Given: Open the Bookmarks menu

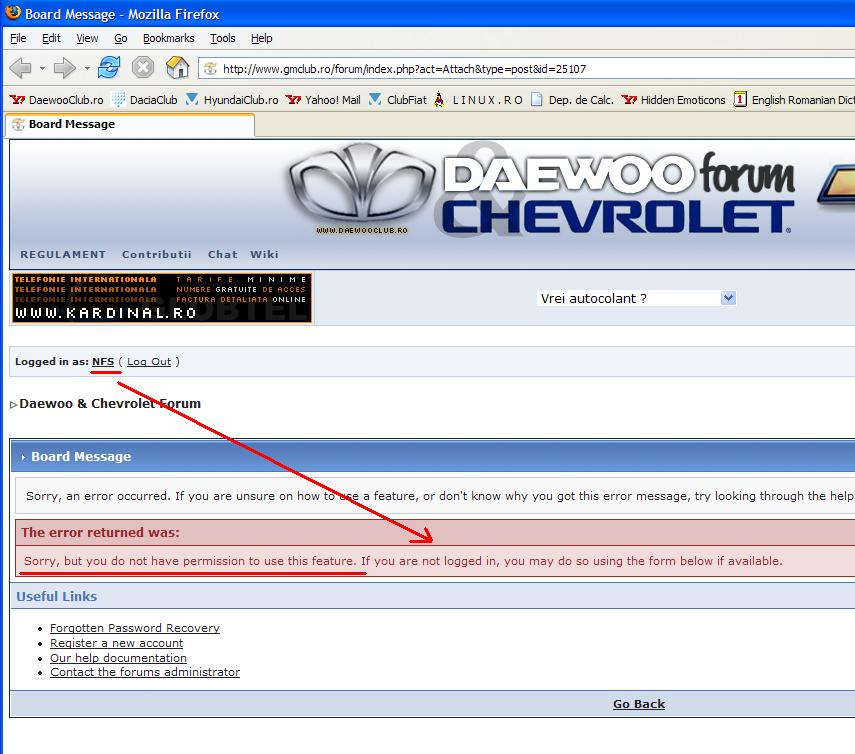Looking at the screenshot, I should click(168, 38).
